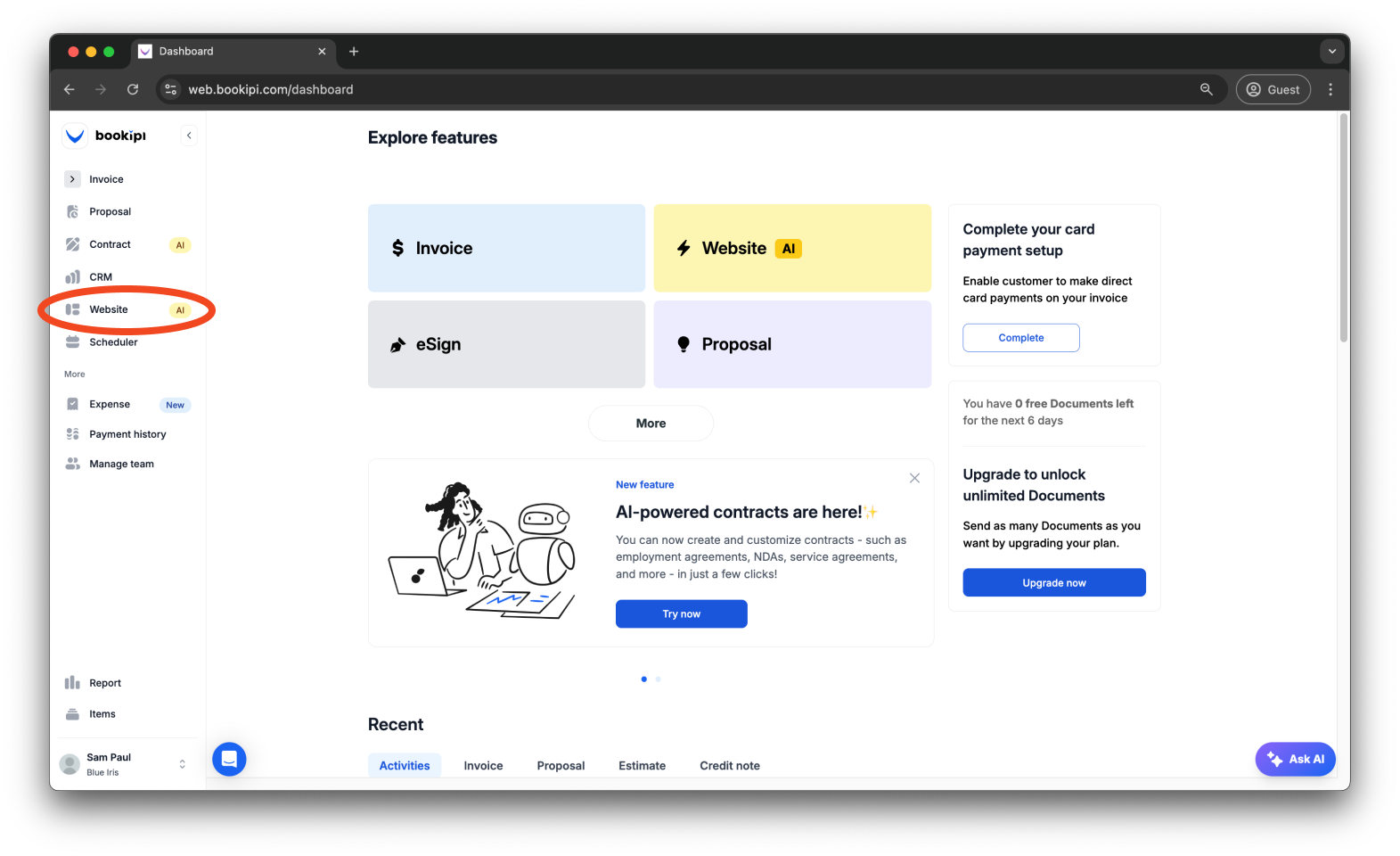Screen dimensions: 1400x856
Task: Switch to the Credit note tab
Action: (x=730, y=766)
